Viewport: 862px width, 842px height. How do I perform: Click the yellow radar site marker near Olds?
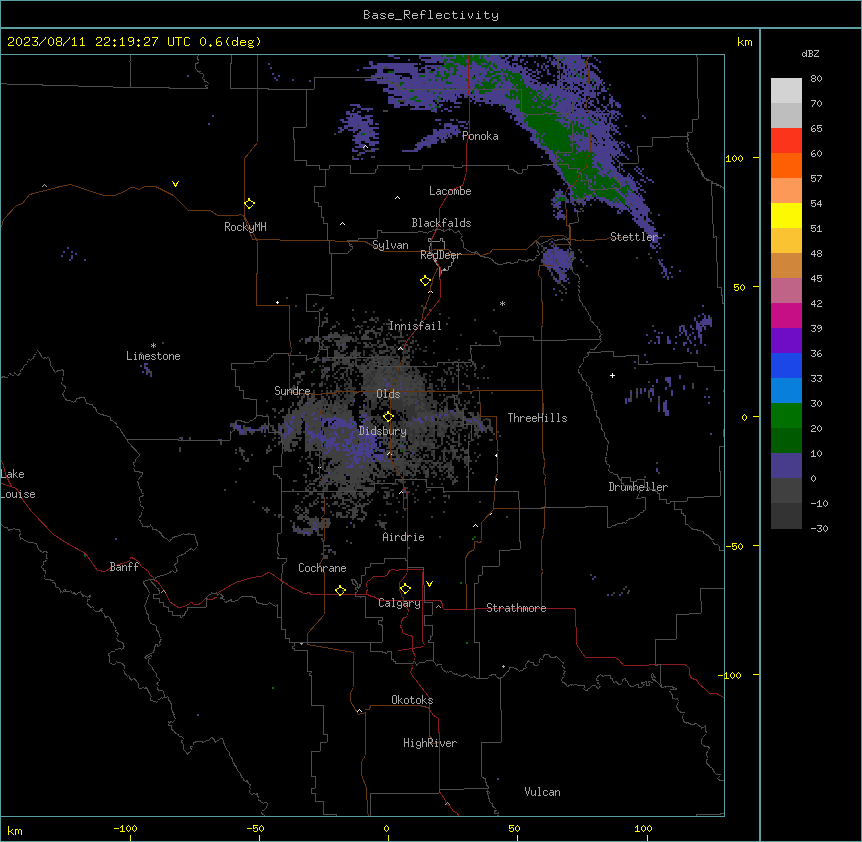(x=388, y=417)
